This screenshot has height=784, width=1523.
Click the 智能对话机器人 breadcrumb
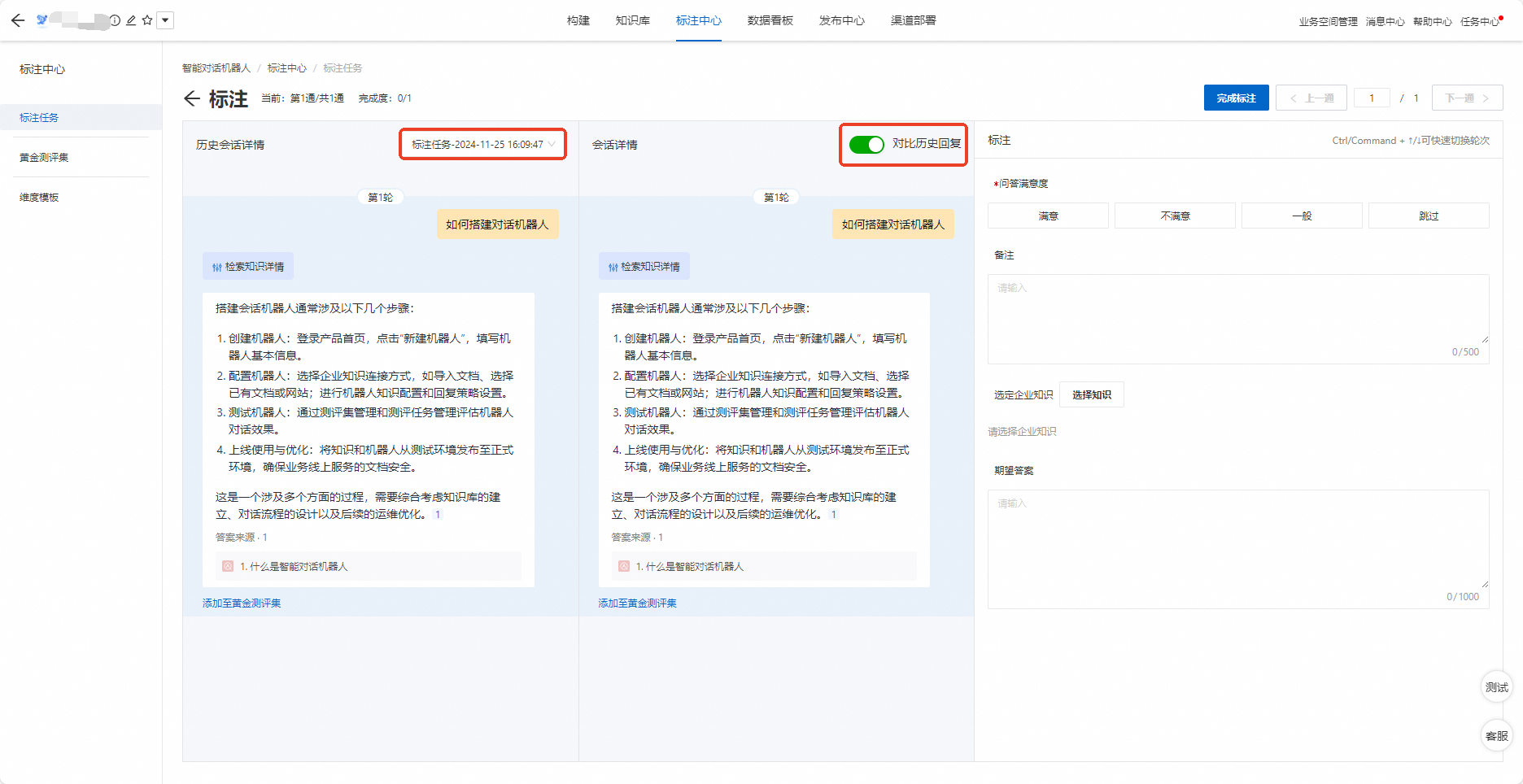[x=216, y=68]
